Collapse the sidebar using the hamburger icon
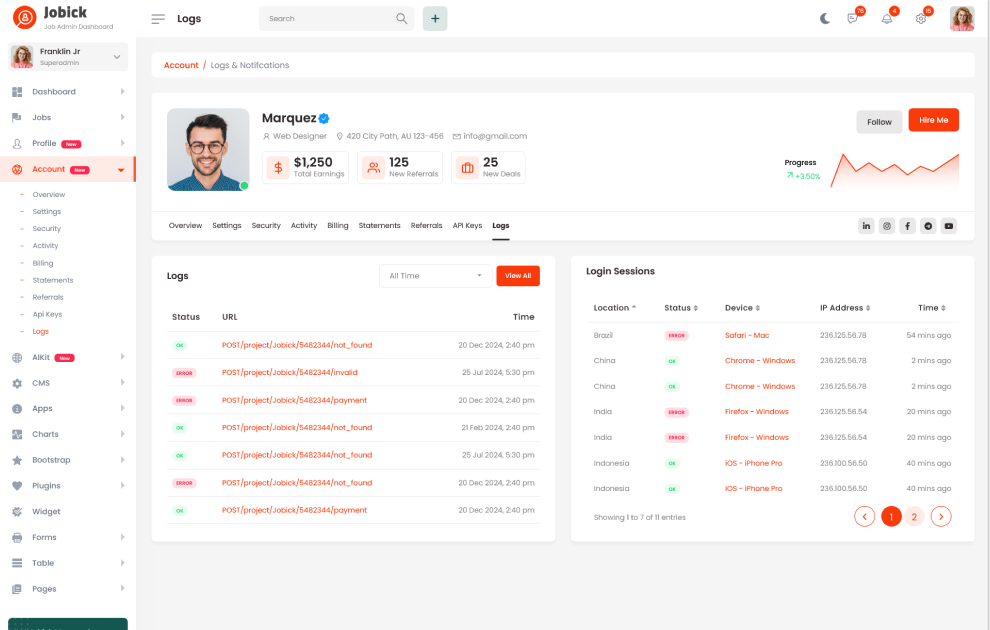 point(158,19)
